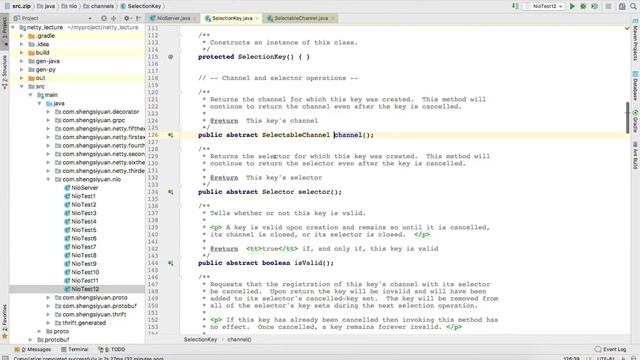
Task: Switch to the NioServer.java tab
Action: [x=173, y=18]
